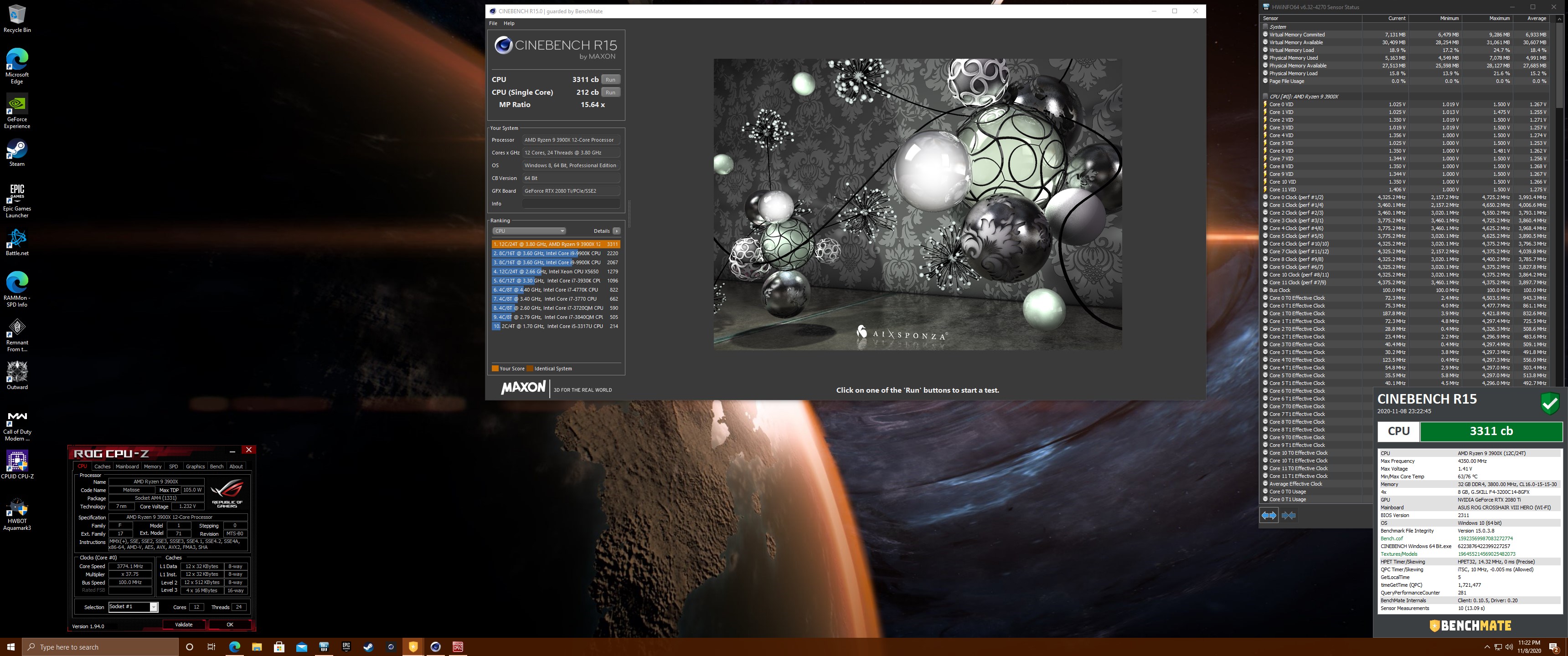Open the RAMMon SPD Info desktop shortcut

(x=17, y=290)
